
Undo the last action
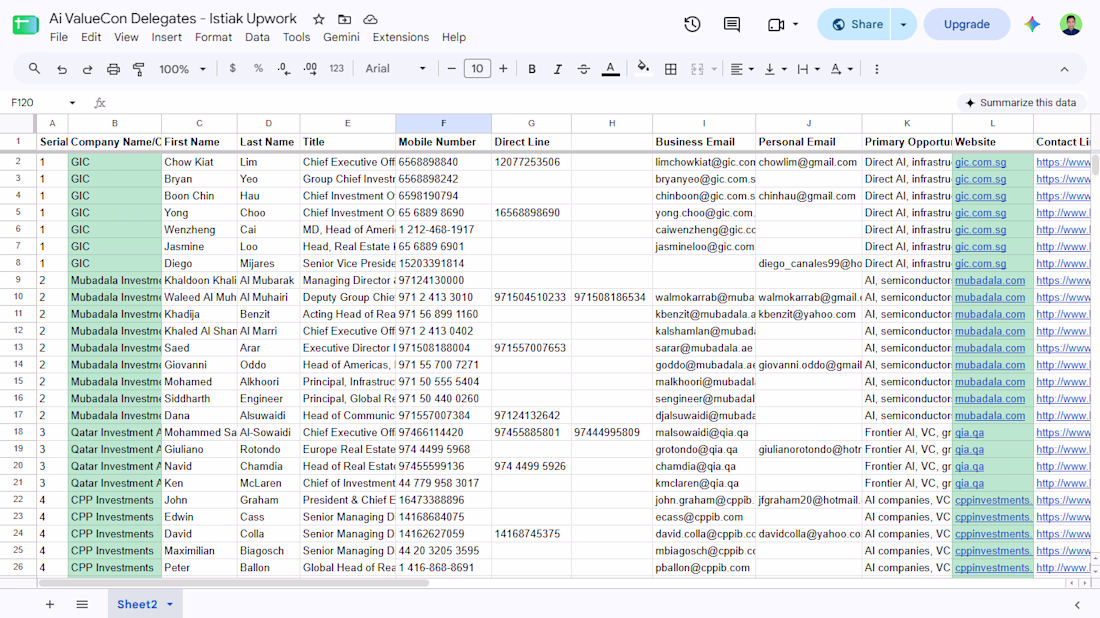(x=62, y=69)
